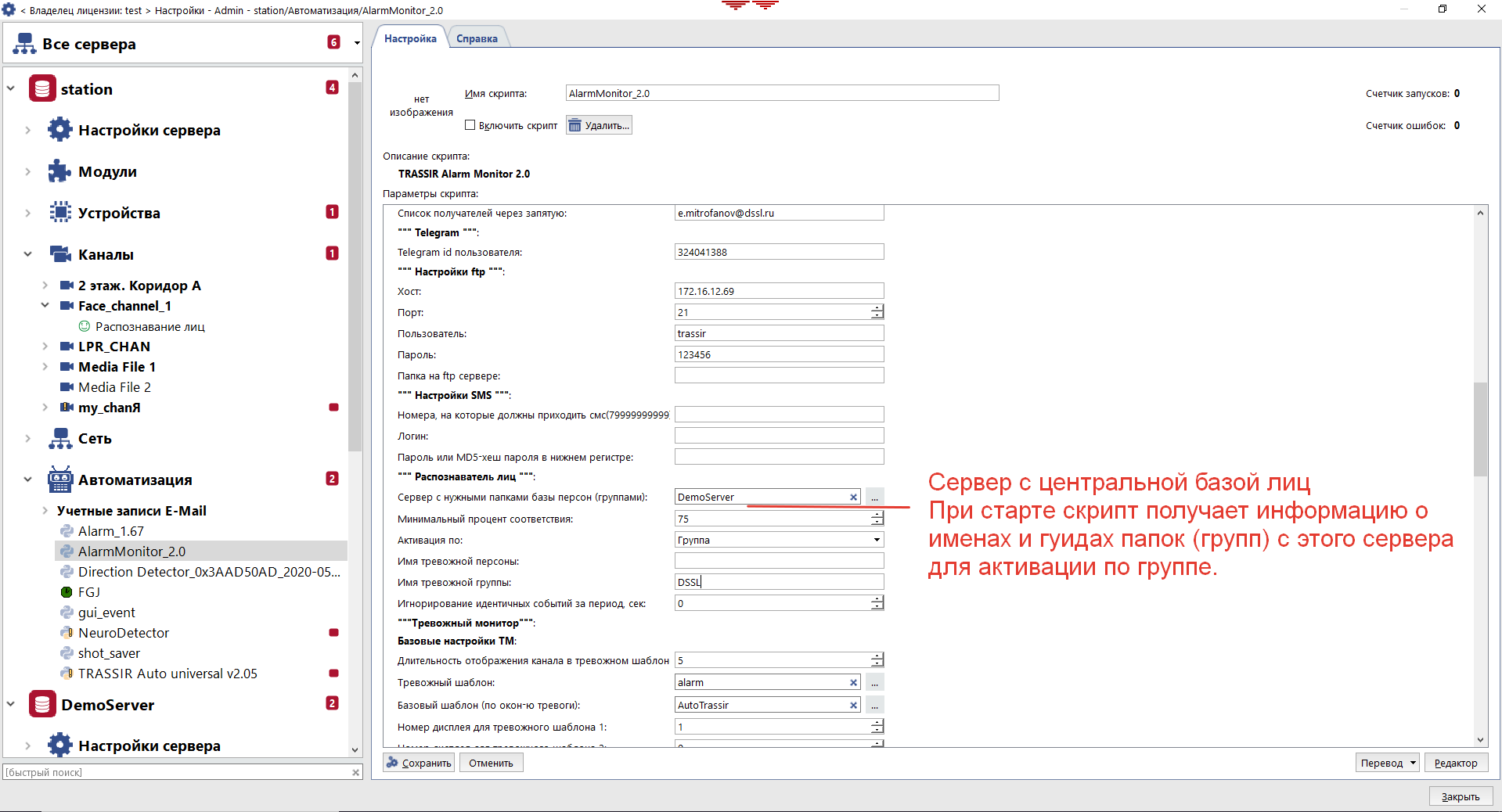Click the 'Отменить' button
The height and width of the screenshot is (812, 1502).
(x=491, y=763)
